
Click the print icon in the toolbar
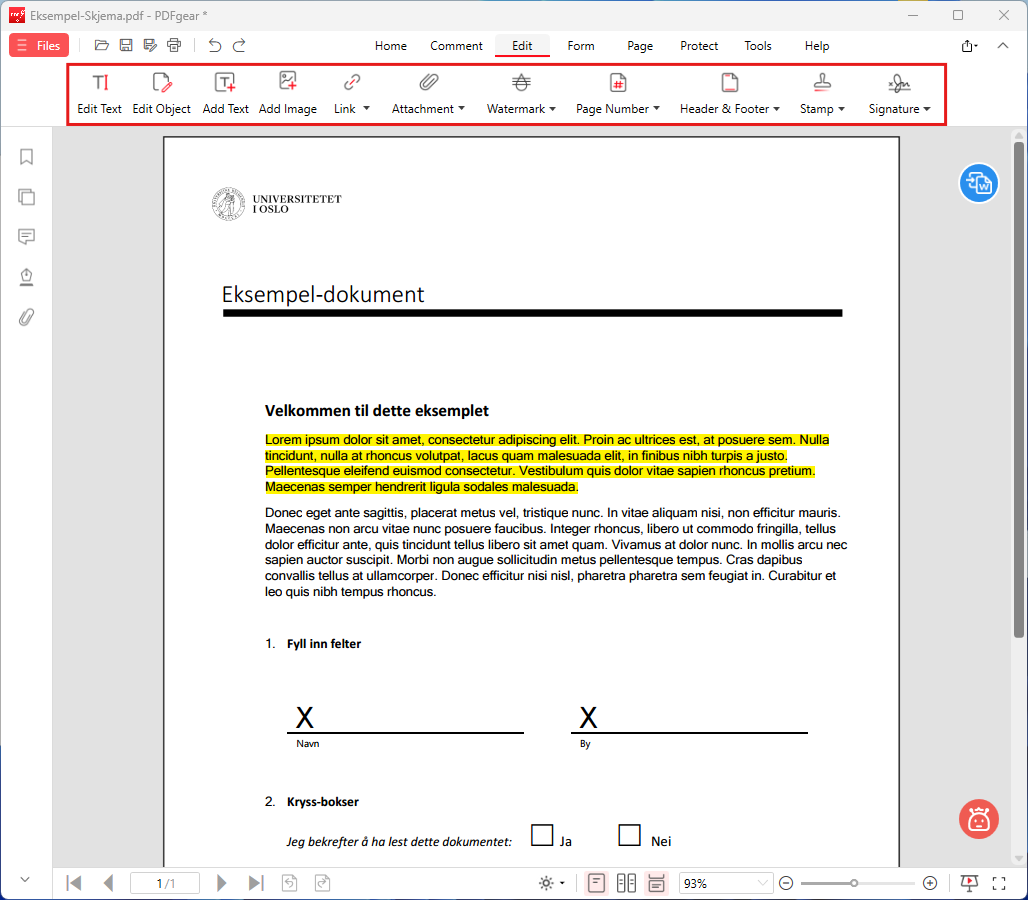point(174,45)
